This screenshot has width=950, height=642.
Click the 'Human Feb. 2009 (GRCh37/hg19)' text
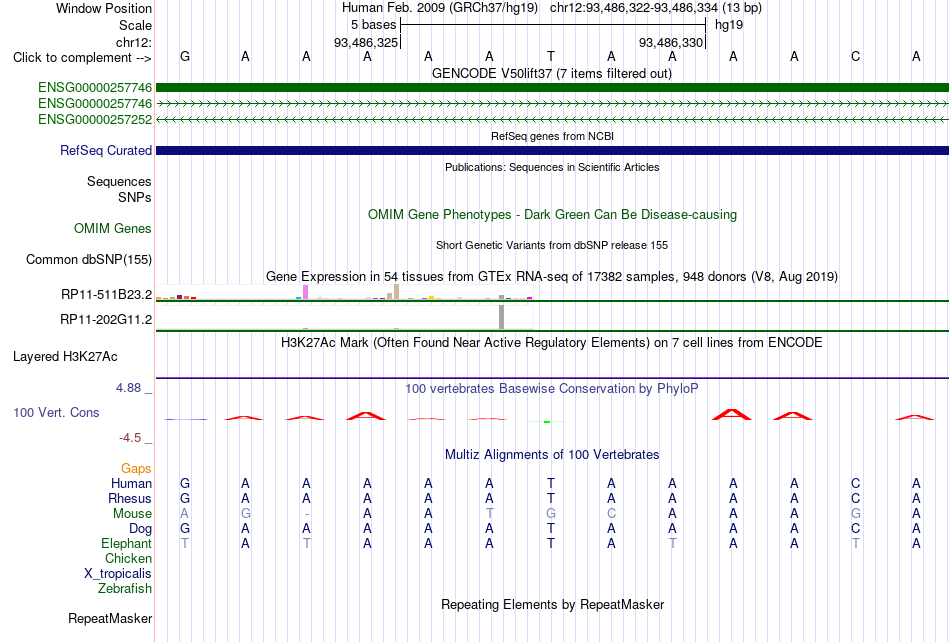440,8
